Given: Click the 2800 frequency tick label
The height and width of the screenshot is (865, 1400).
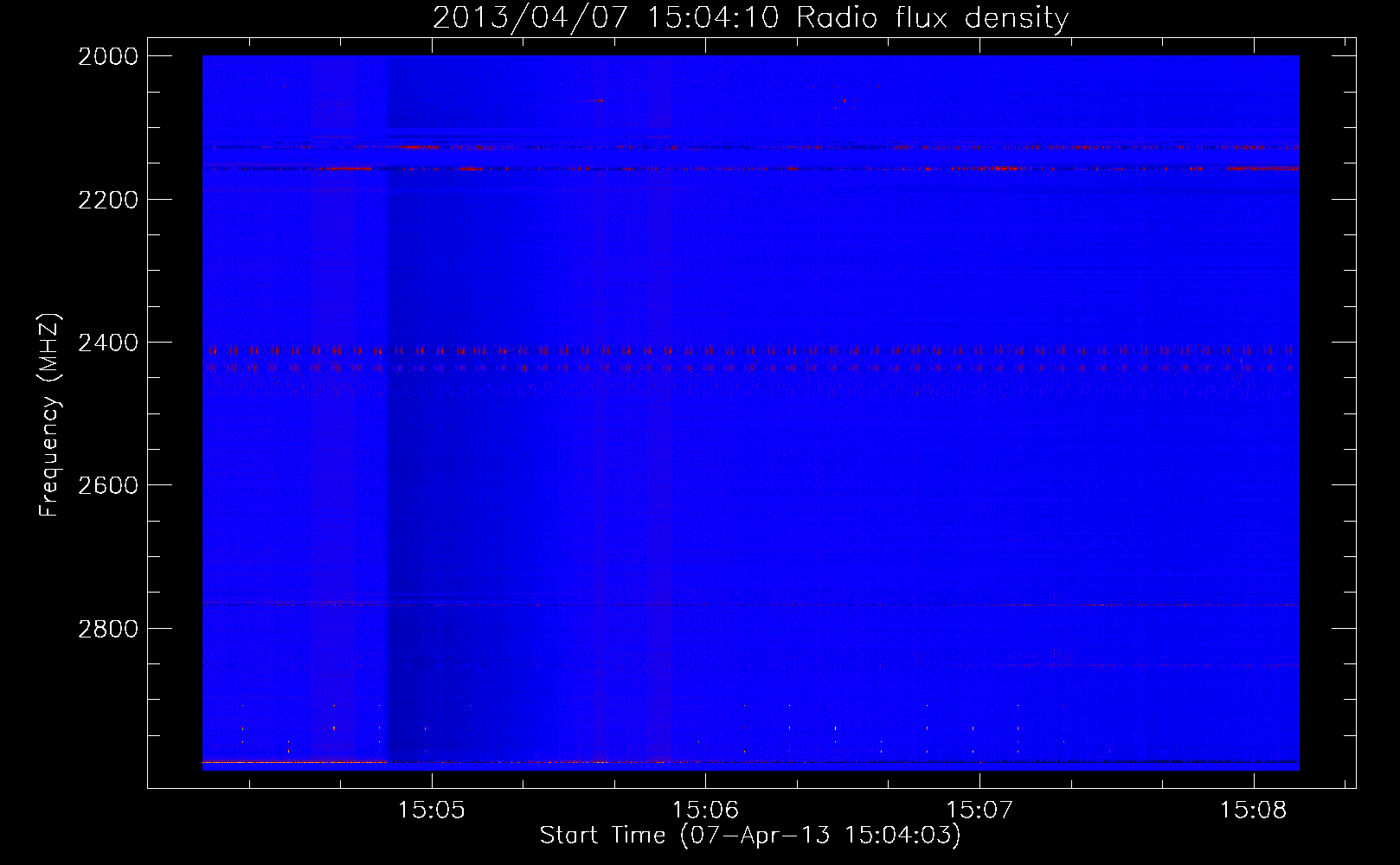Looking at the screenshot, I should click(x=108, y=629).
